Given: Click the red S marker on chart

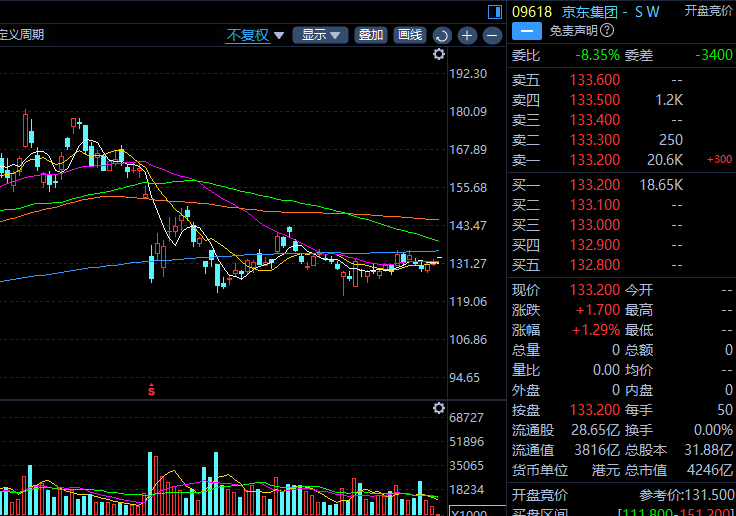Looking at the screenshot, I should point(152,389).
